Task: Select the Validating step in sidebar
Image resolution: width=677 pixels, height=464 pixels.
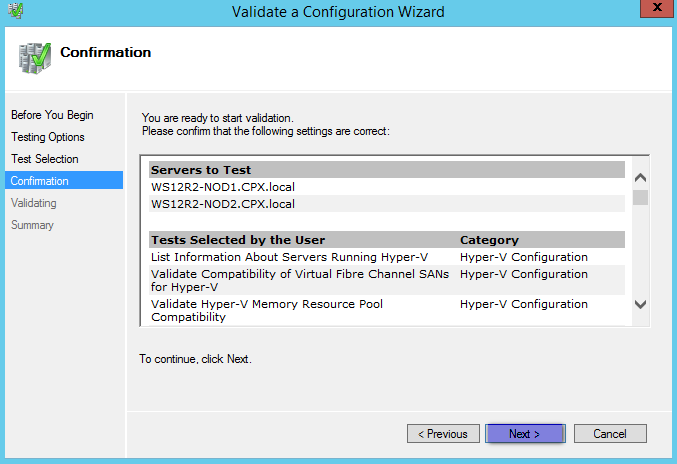Action: click(34, 203)
